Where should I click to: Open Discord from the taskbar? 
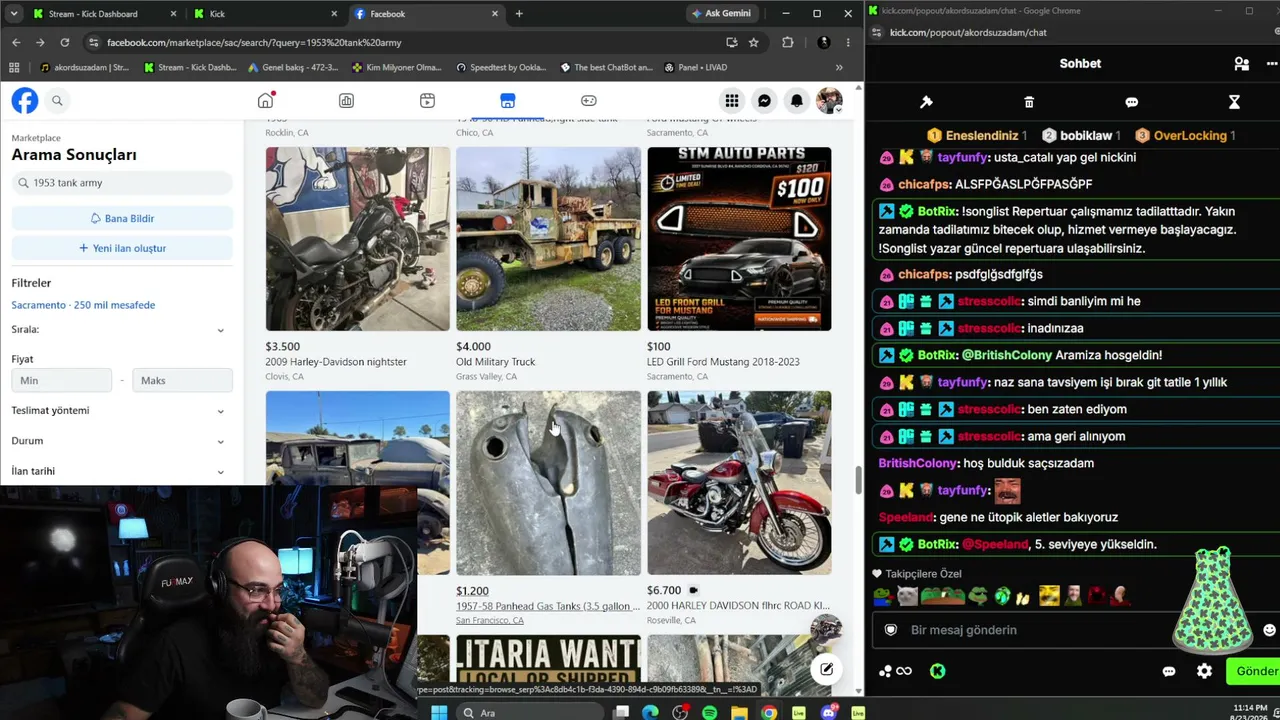(x=829, y=713)
